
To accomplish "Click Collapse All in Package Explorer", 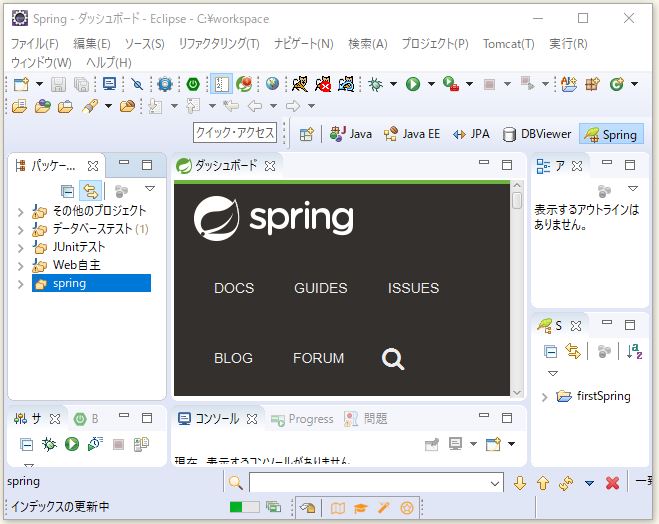I will pyautogui.click(x=67, y=192).
